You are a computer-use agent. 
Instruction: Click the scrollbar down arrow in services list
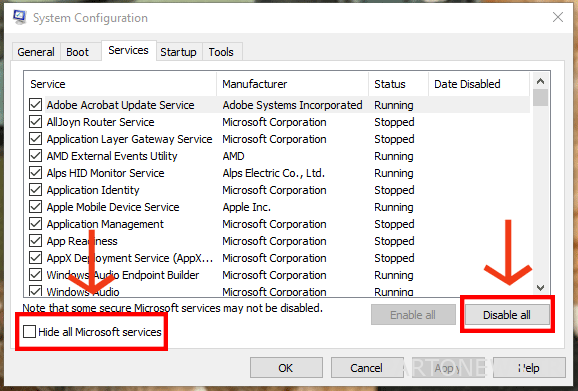tap(540, 287)
